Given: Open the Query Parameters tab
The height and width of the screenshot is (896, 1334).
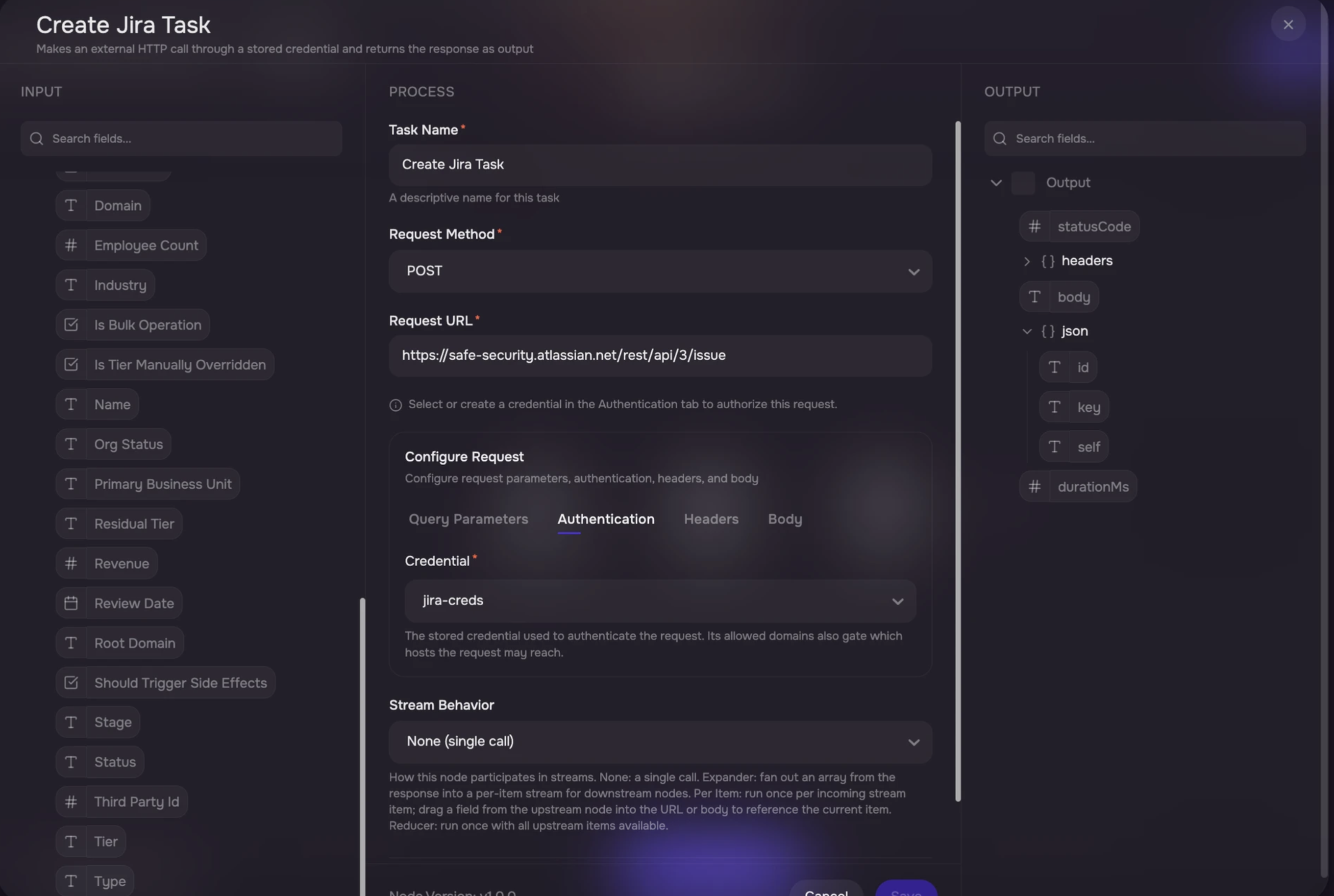Looking at the screenshot, I should pos(468,519).
